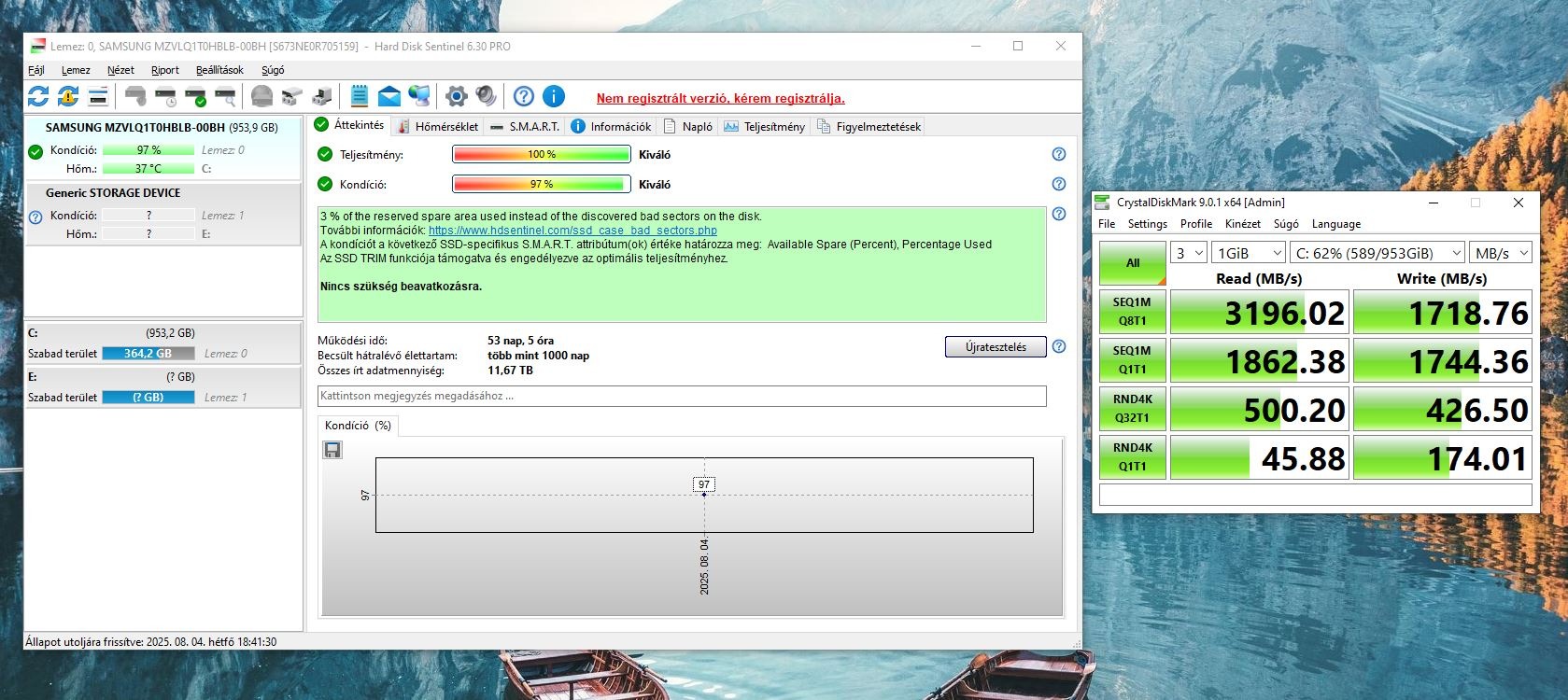Click the grey disk dome toolbar icon

[262, 95]
